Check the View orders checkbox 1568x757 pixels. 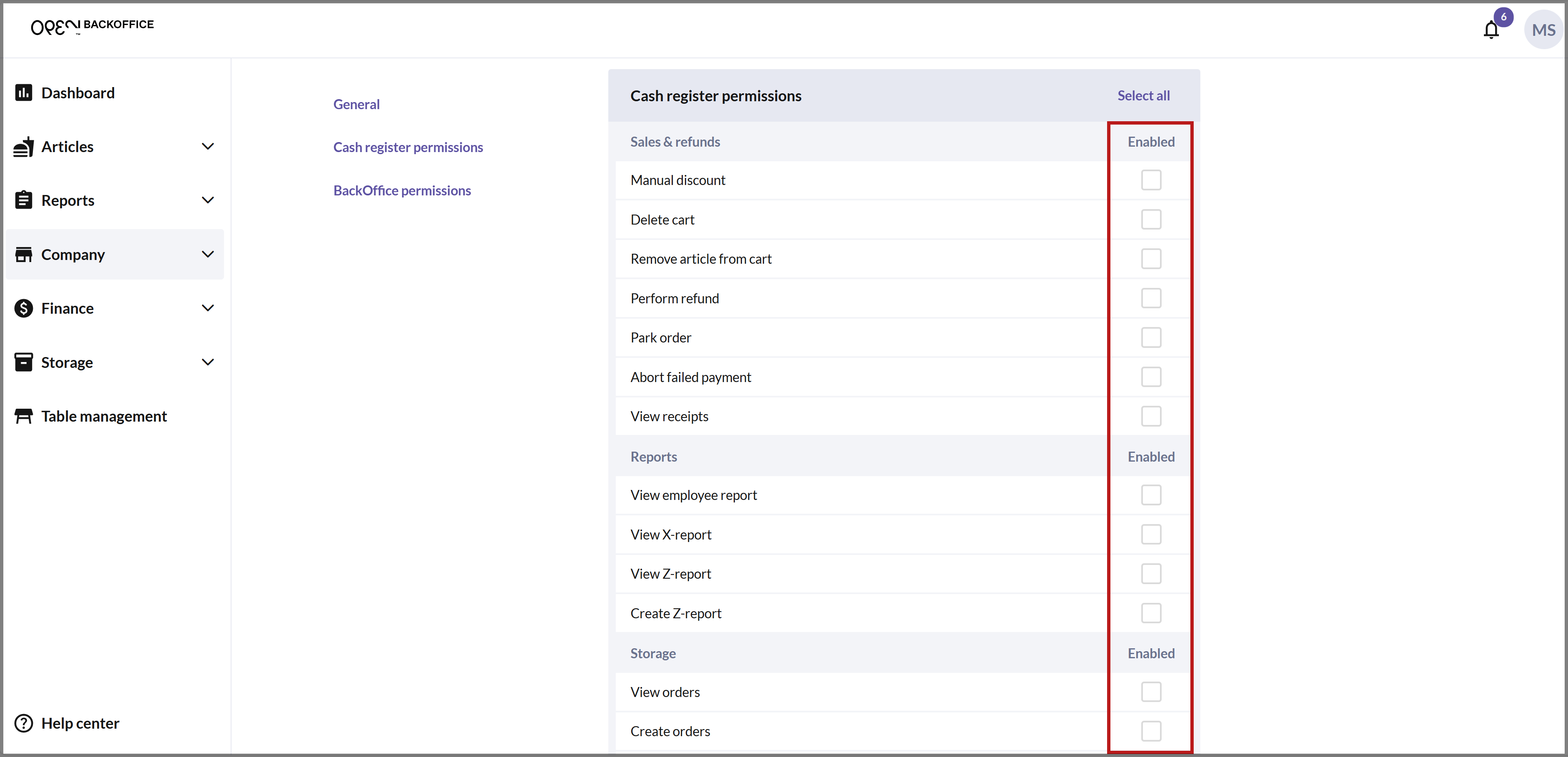(x=1150, y=692)
